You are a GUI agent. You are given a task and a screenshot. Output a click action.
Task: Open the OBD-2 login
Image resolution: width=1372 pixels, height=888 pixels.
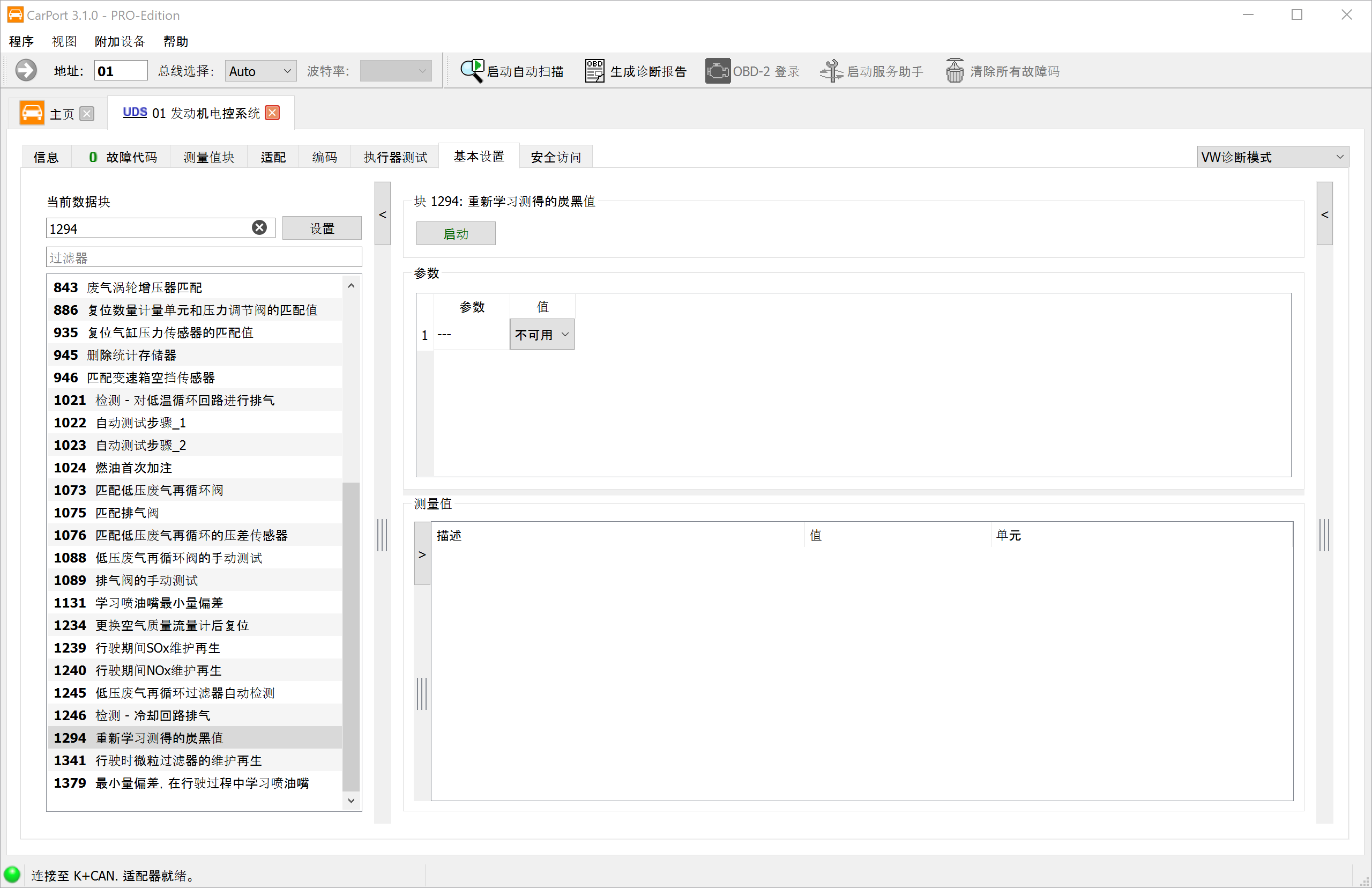pos(752,71)
